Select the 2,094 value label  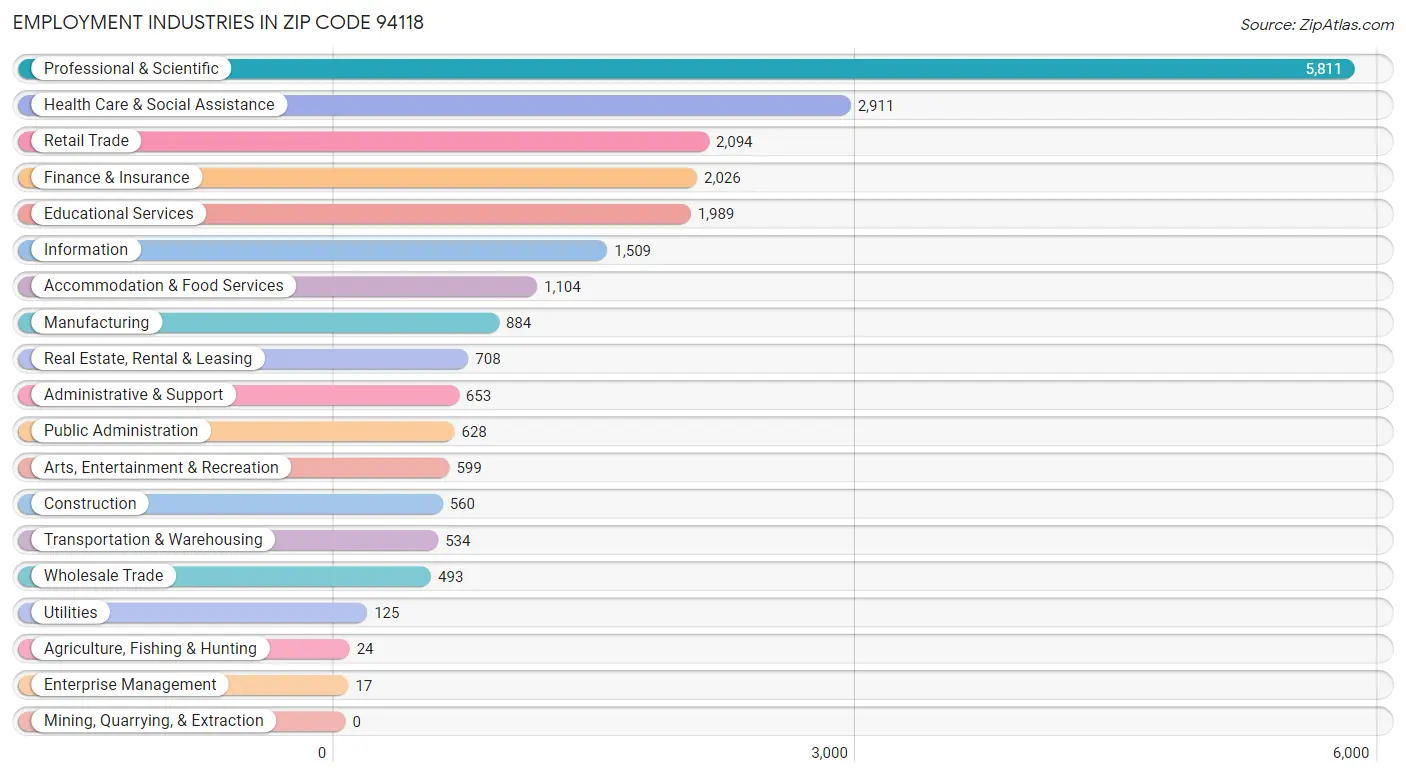734,142
